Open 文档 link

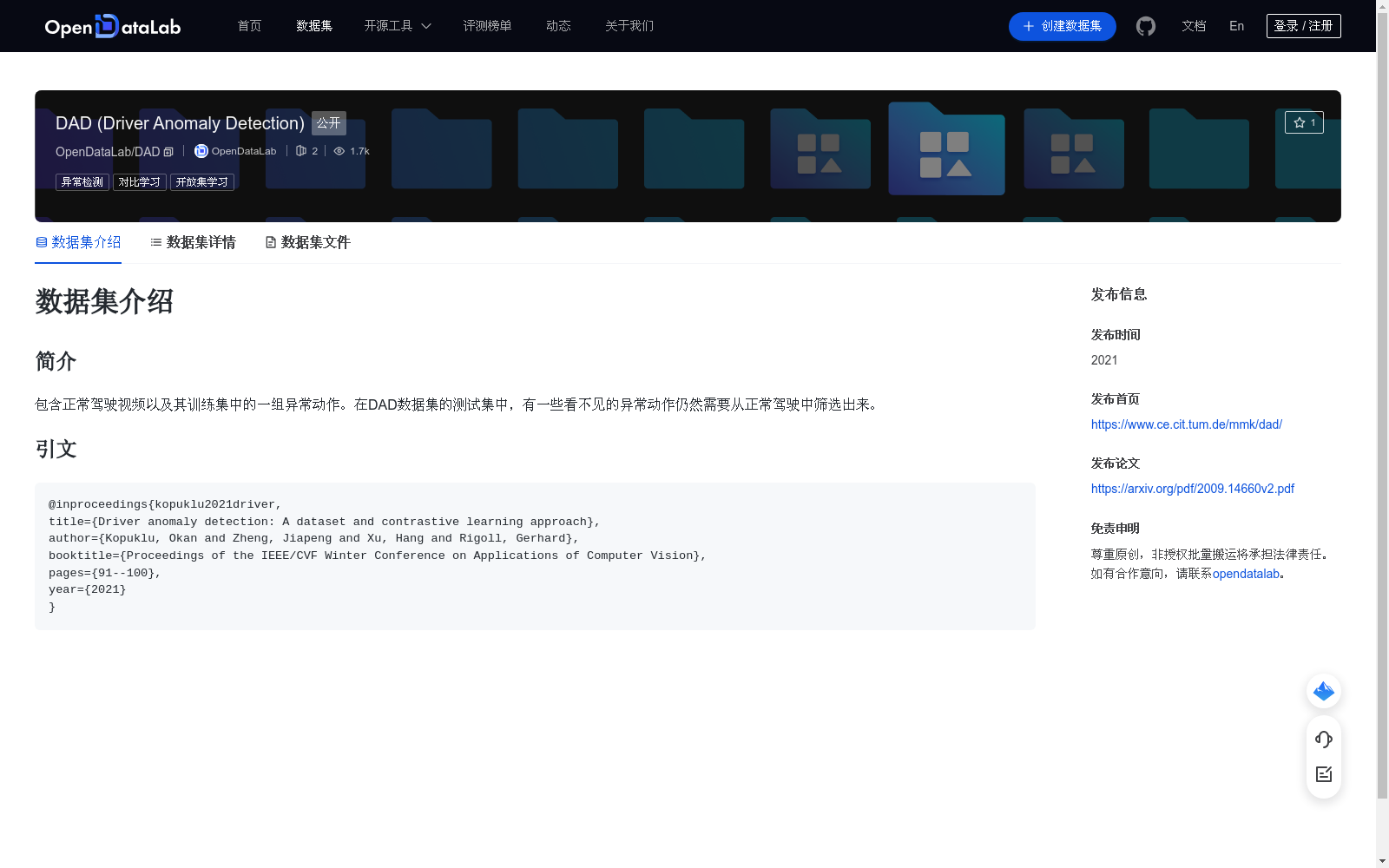click(1194, 26)
